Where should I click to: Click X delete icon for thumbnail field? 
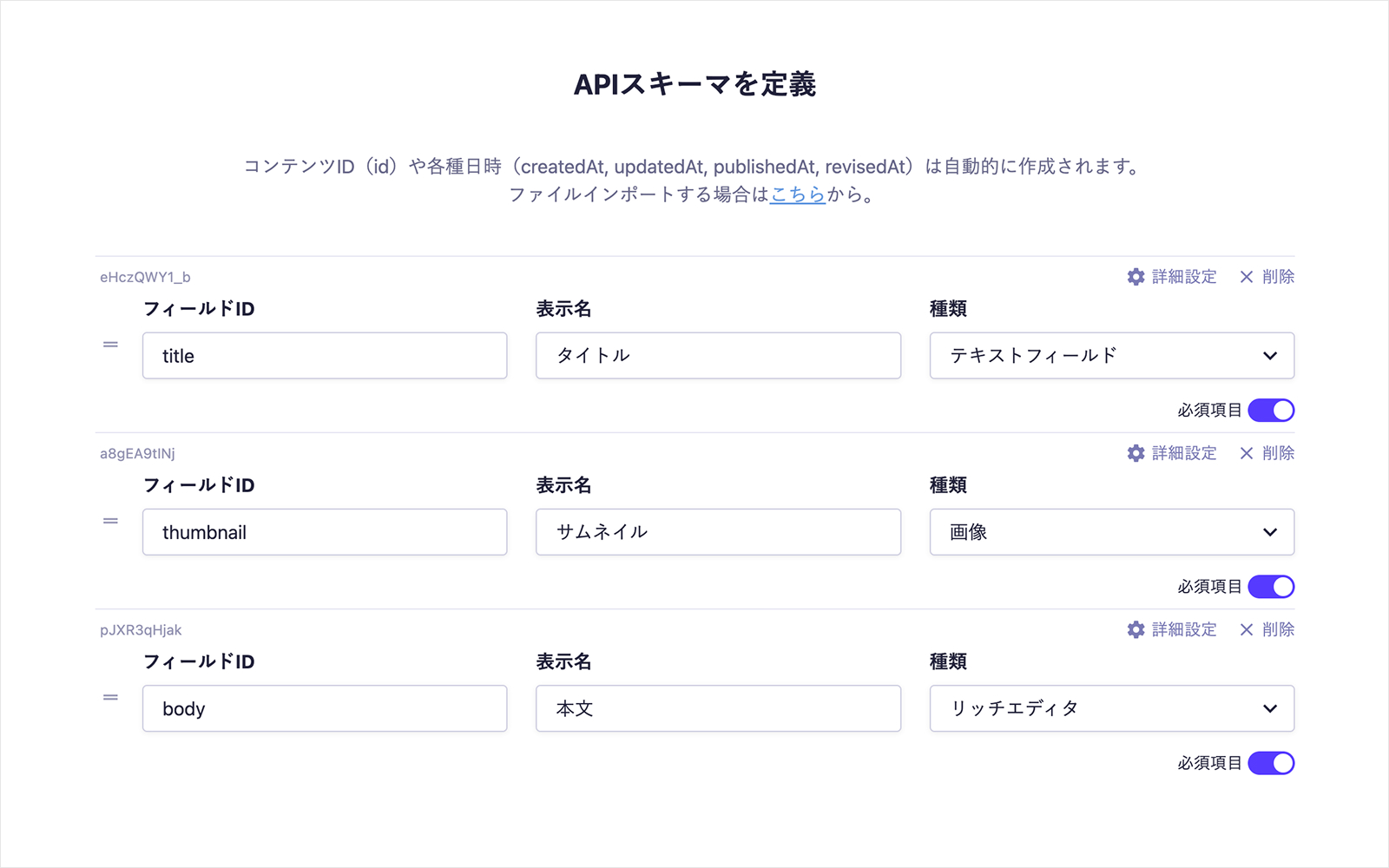[x=1247, y=453]
